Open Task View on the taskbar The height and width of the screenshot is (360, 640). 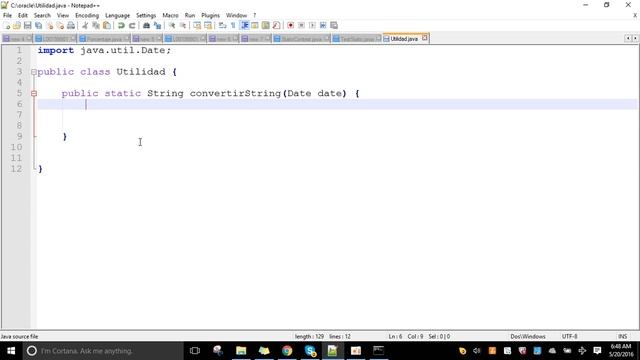click(195, 351)
